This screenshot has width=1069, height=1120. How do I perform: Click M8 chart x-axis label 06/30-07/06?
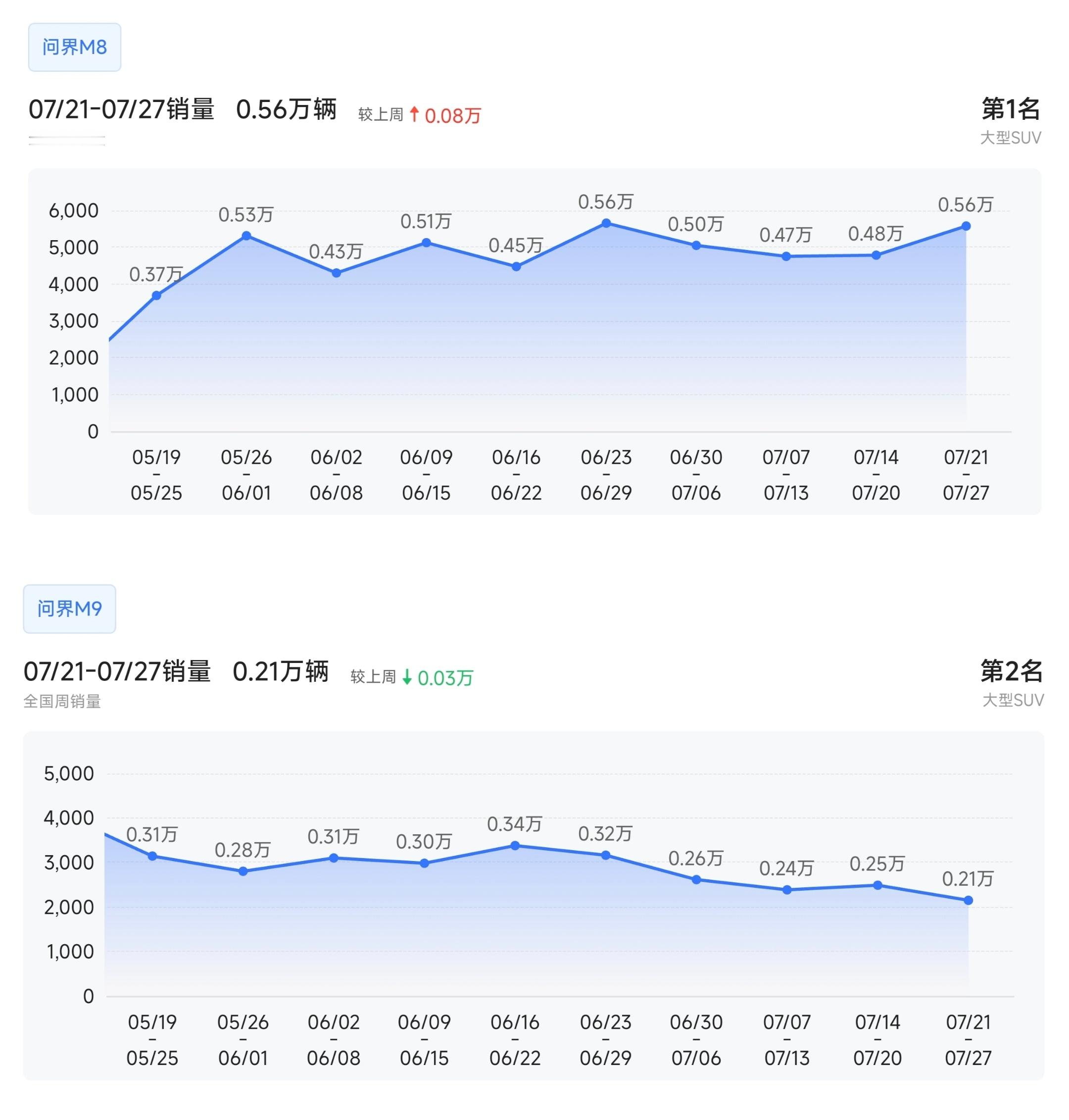(x=696, y=475)
